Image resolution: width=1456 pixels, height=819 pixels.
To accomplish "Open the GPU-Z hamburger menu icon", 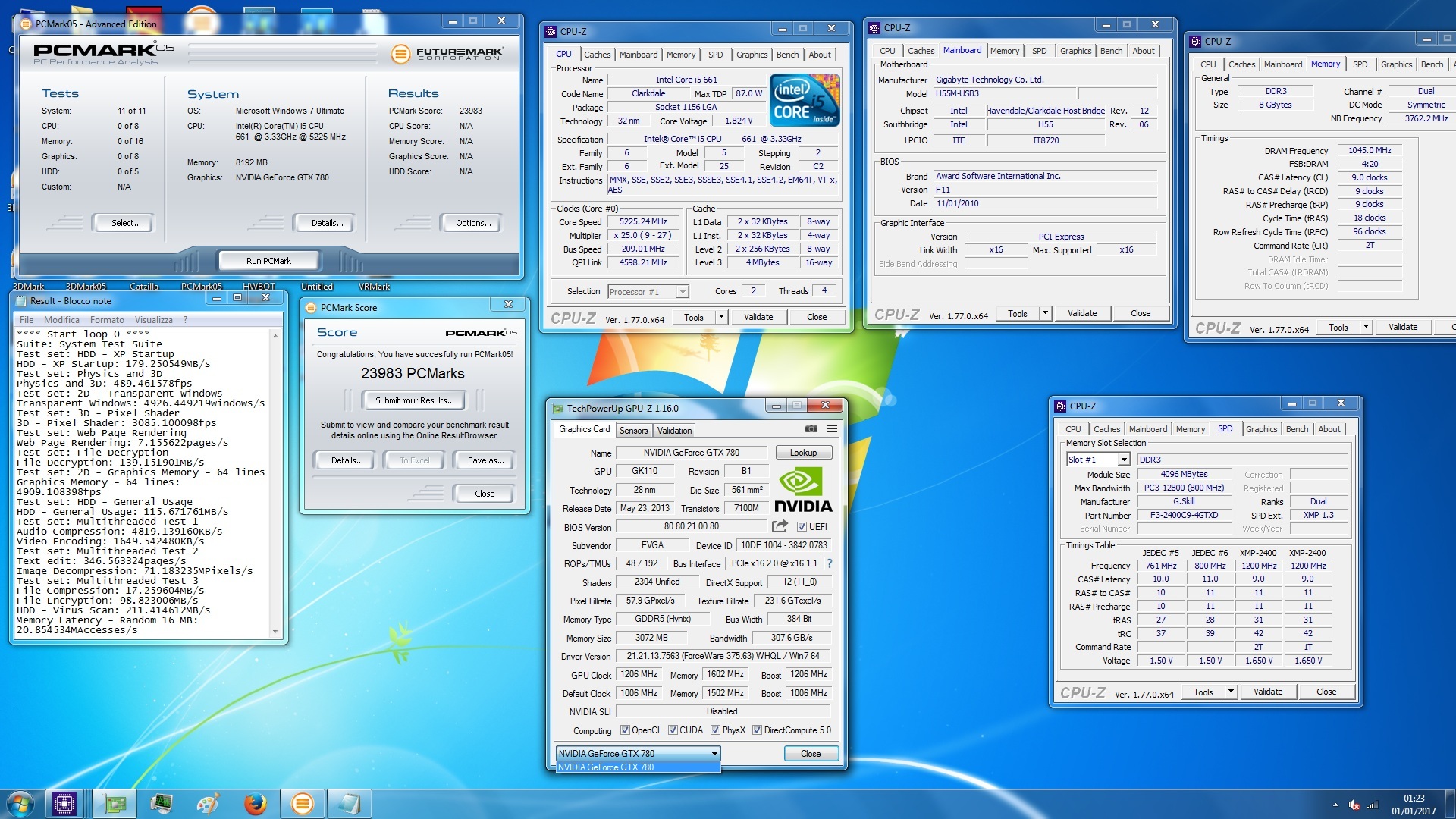I will tap(832, 429).
